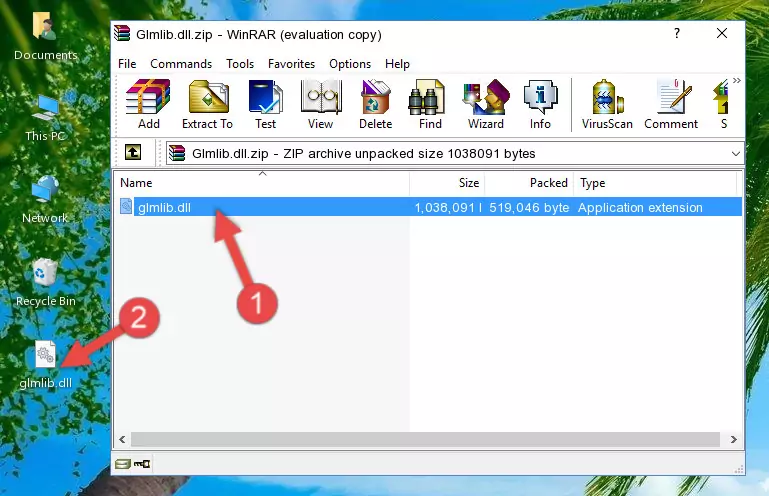Start VirusScan from toolbar
The width and height of the screenshot is (769, 496).
pos(607,104)
